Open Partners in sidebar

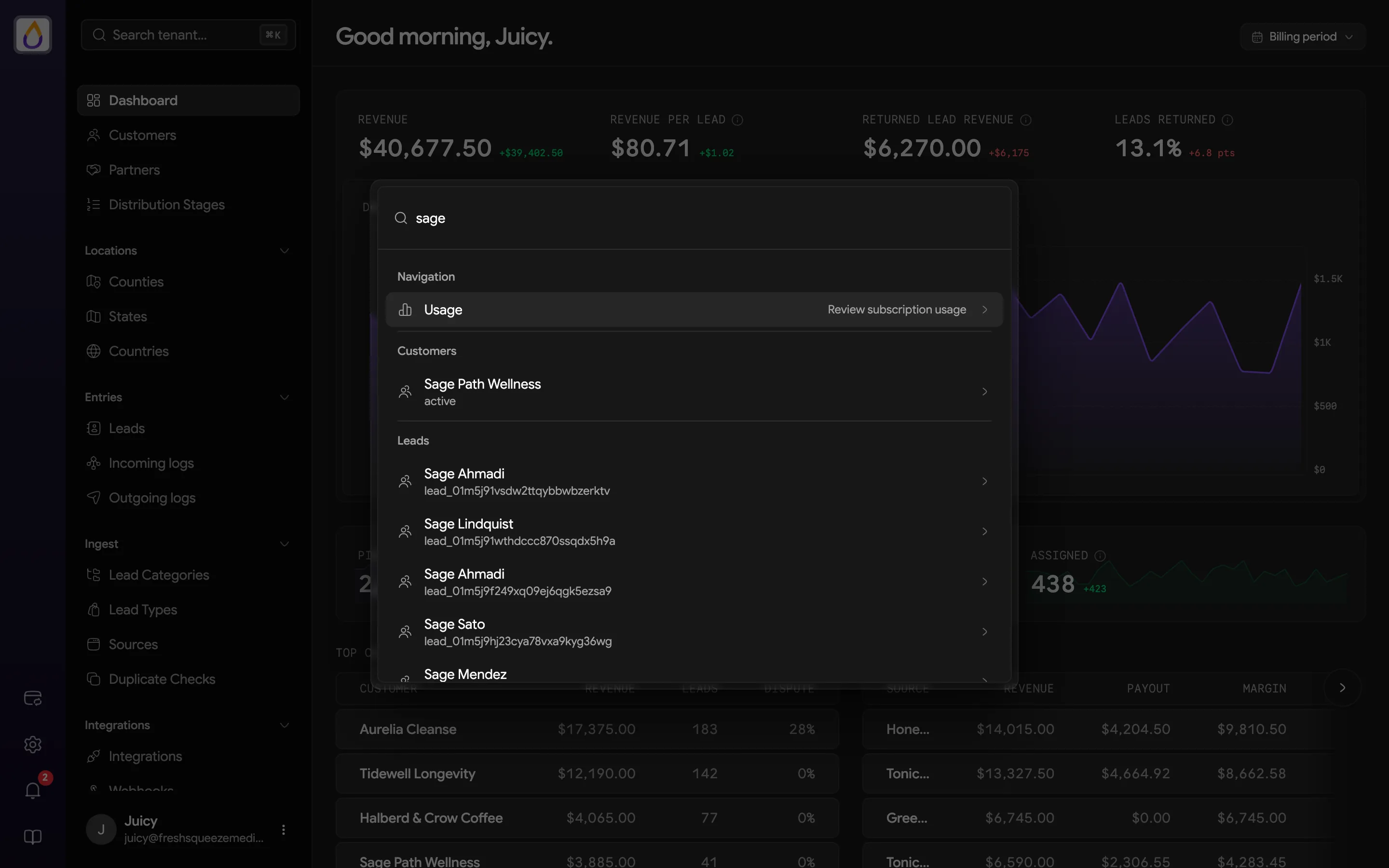coord(188,170)
